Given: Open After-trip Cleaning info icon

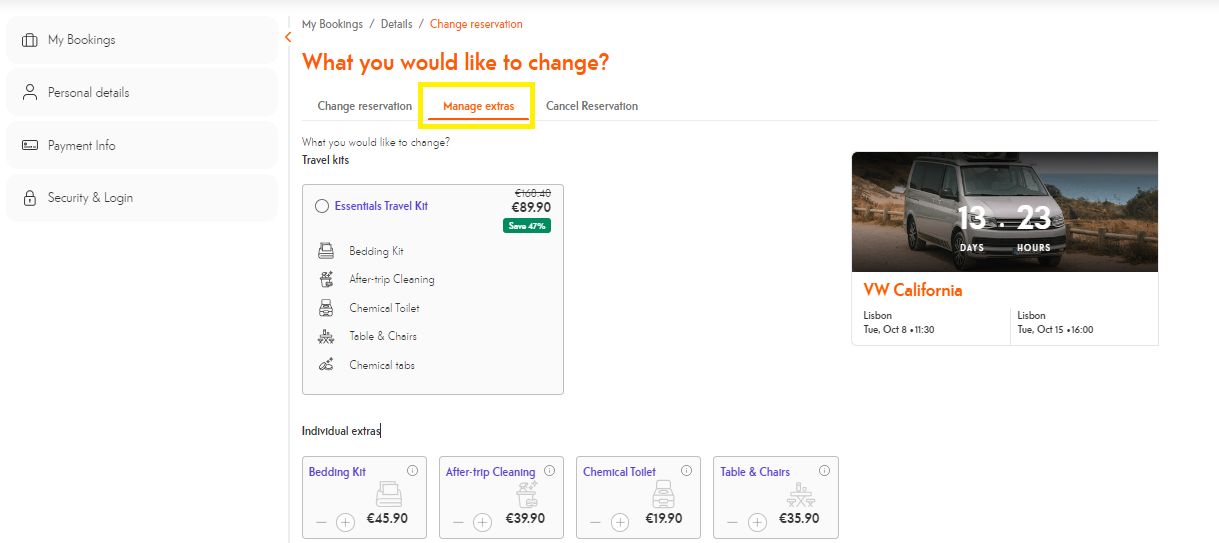Looking at the screenshot, I should click(x=549, y=471).
